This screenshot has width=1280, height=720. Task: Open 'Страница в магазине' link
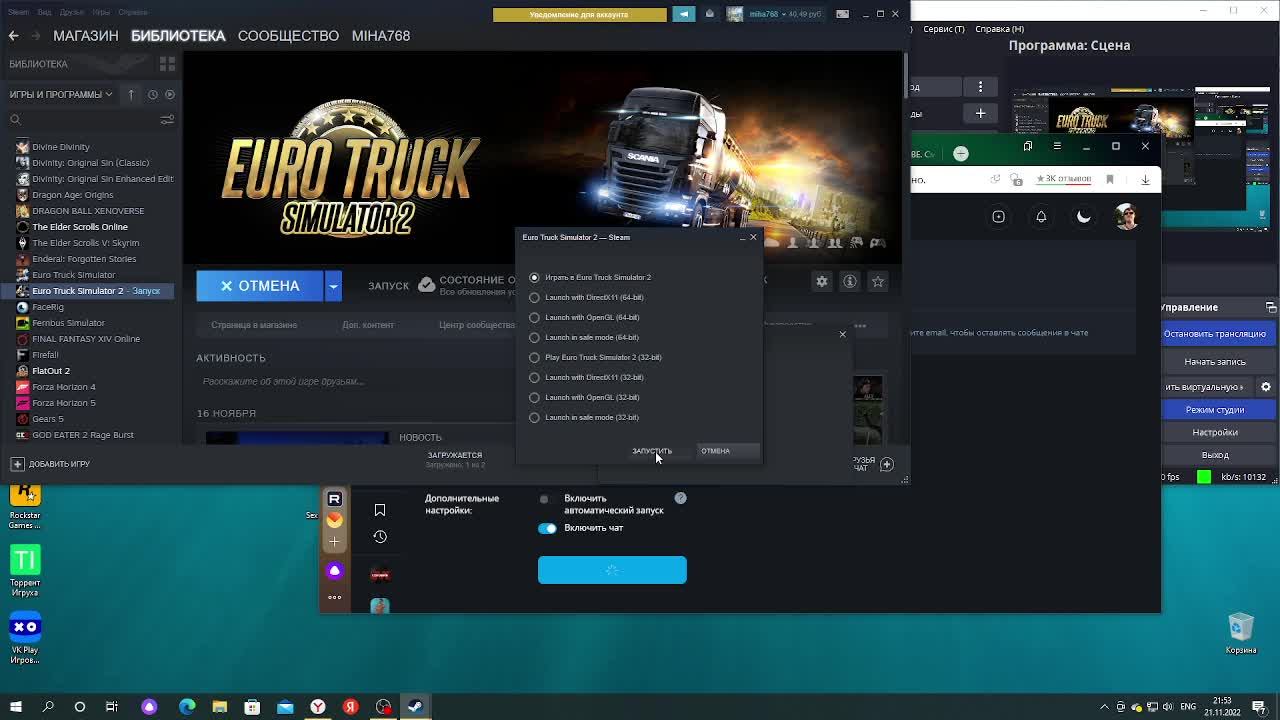click(x=254, y=325)
